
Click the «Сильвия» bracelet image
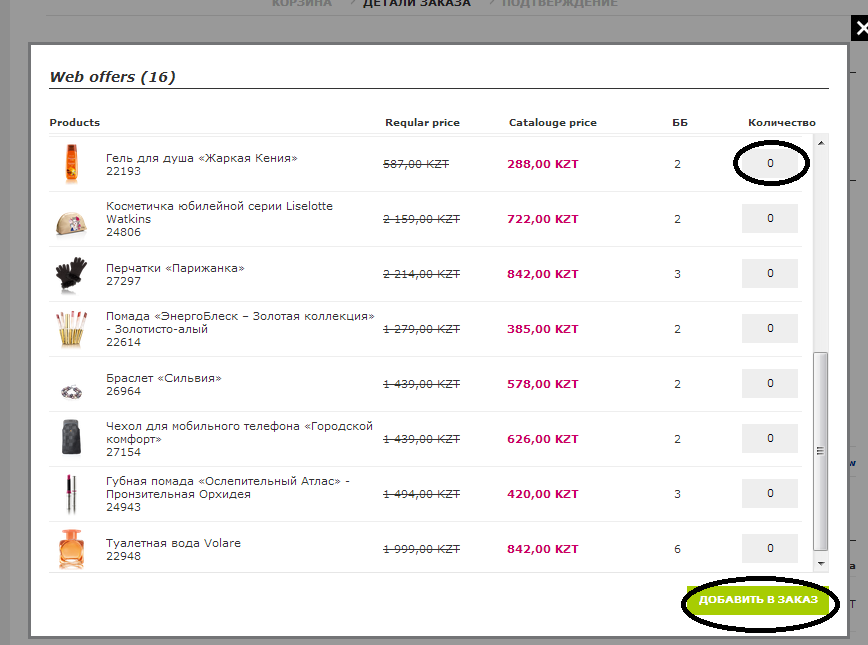point(71,392)
